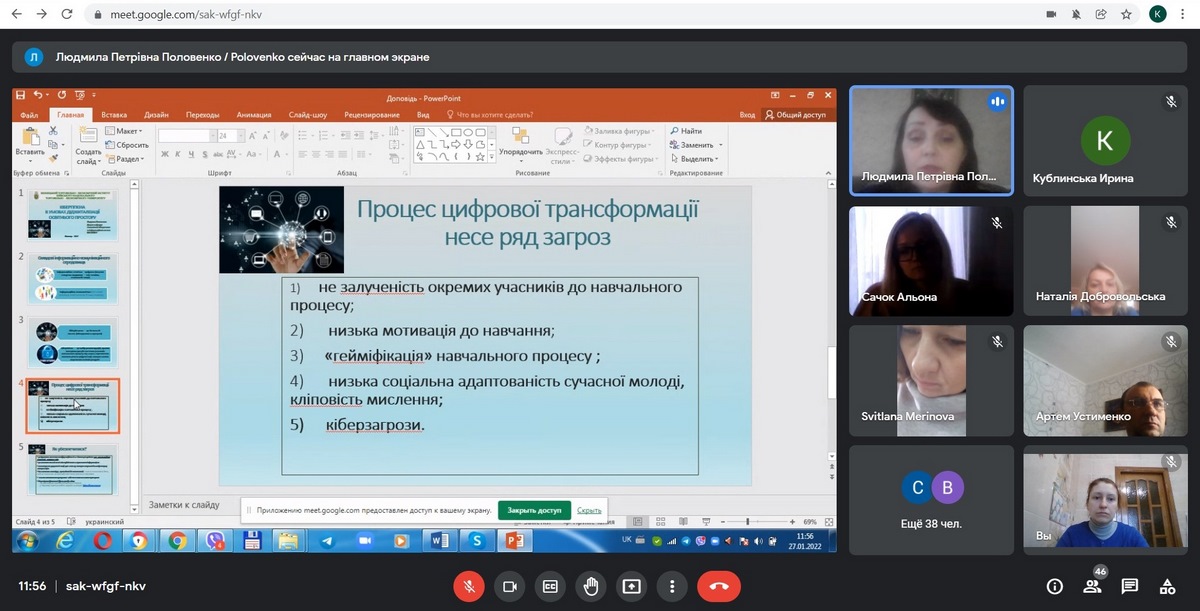Bookmark this page with star icon
The width and height of the screenshot is (1200, 611).
click(1126, 15)
